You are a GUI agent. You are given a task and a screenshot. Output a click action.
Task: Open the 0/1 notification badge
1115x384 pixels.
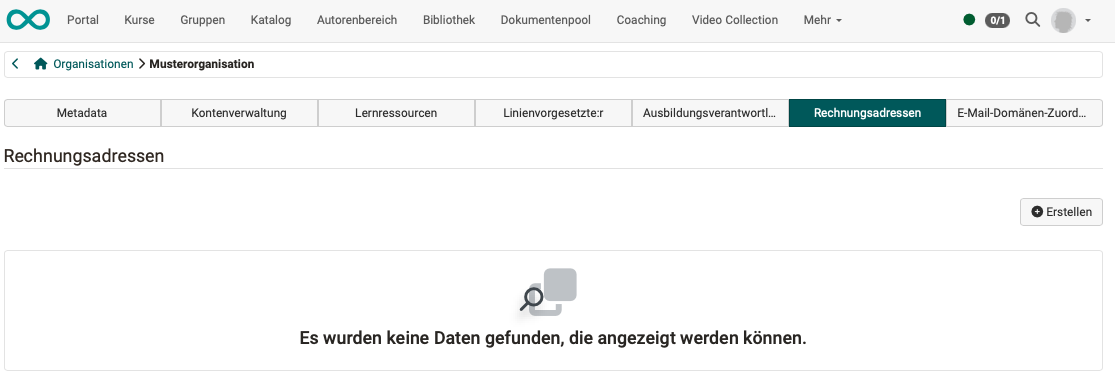(997, 20)
